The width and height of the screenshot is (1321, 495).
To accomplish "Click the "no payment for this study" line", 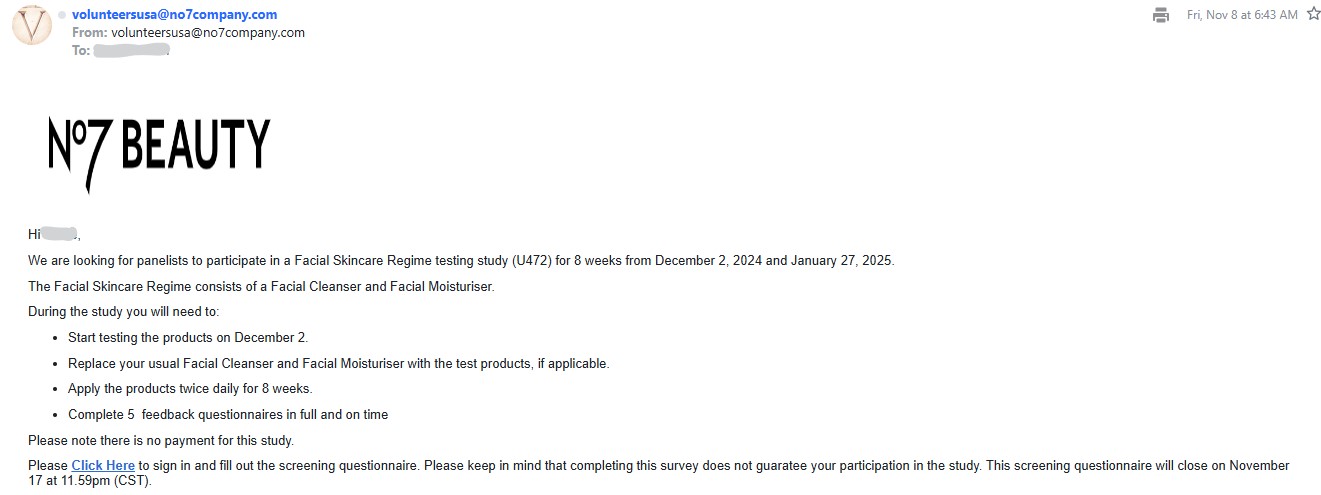I will [161, 441].
